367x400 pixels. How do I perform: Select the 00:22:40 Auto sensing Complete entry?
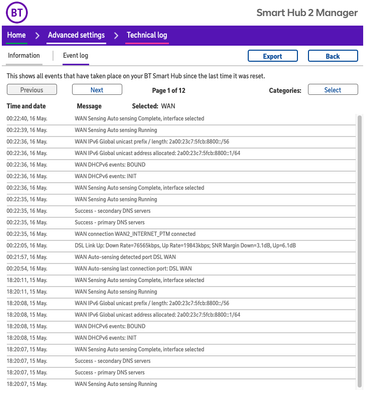181,119
